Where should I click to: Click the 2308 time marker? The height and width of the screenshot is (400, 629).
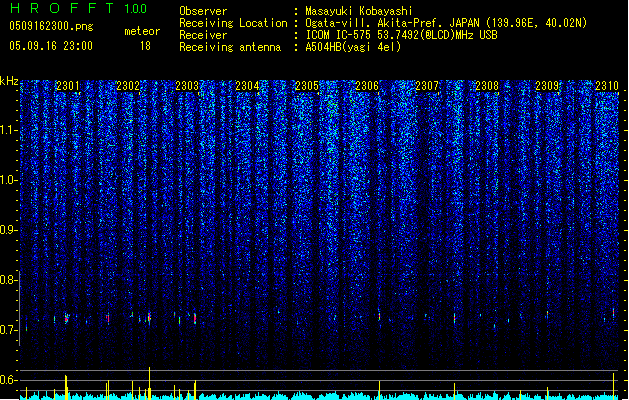pos(487,85)
